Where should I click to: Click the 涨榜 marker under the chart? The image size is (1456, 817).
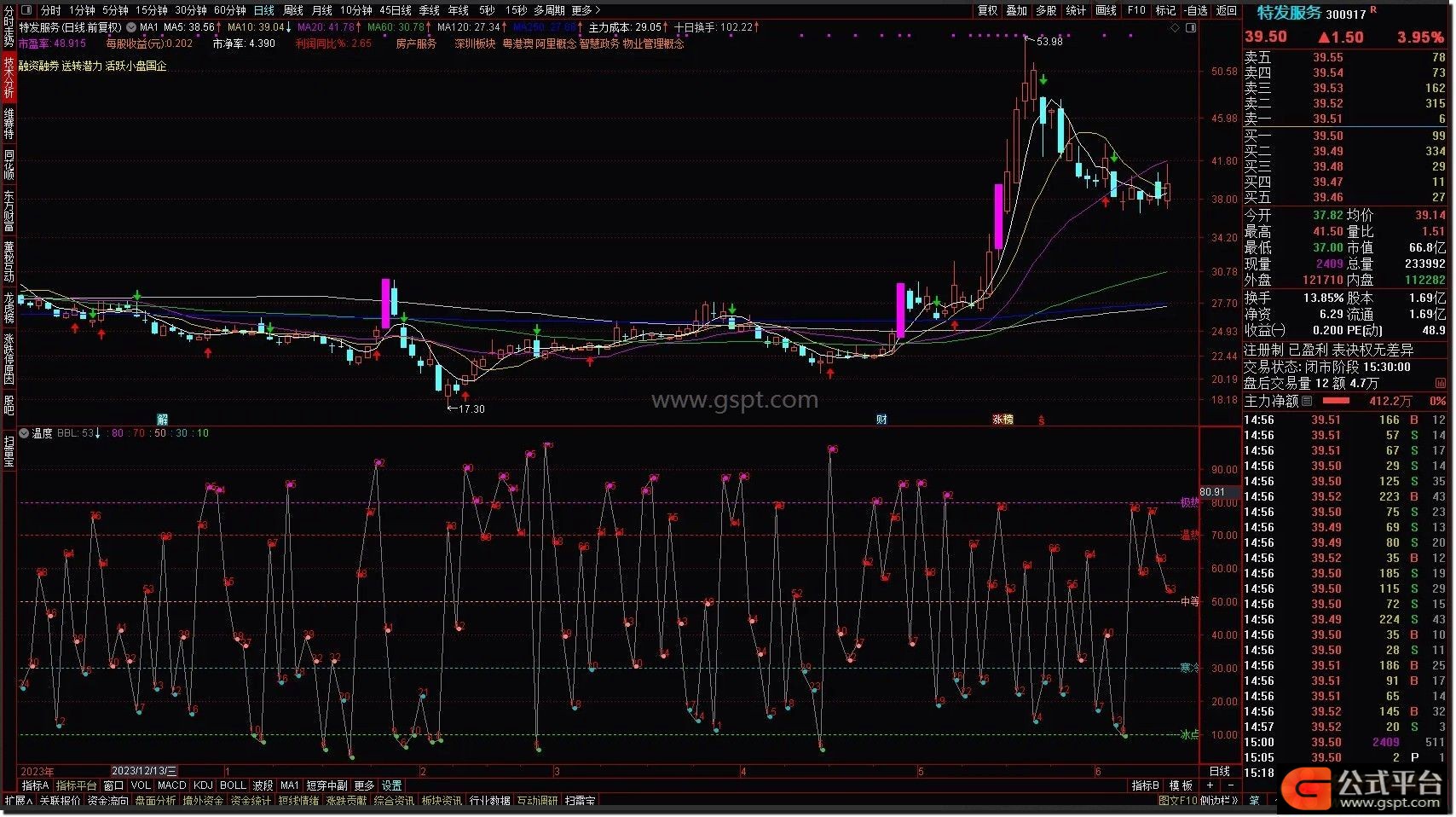tap(1002, 420)
